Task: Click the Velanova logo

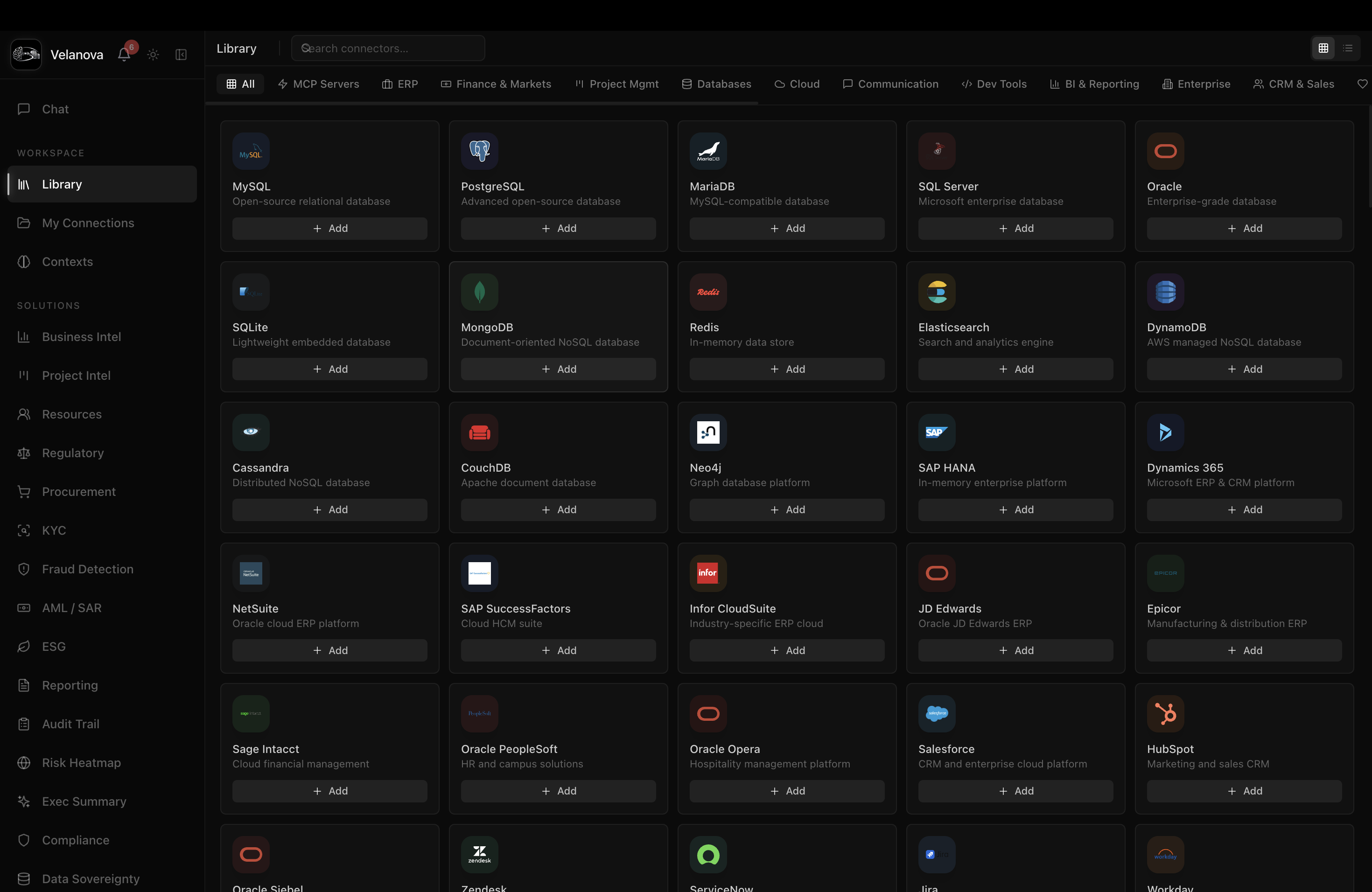Action: coord(25,54)
